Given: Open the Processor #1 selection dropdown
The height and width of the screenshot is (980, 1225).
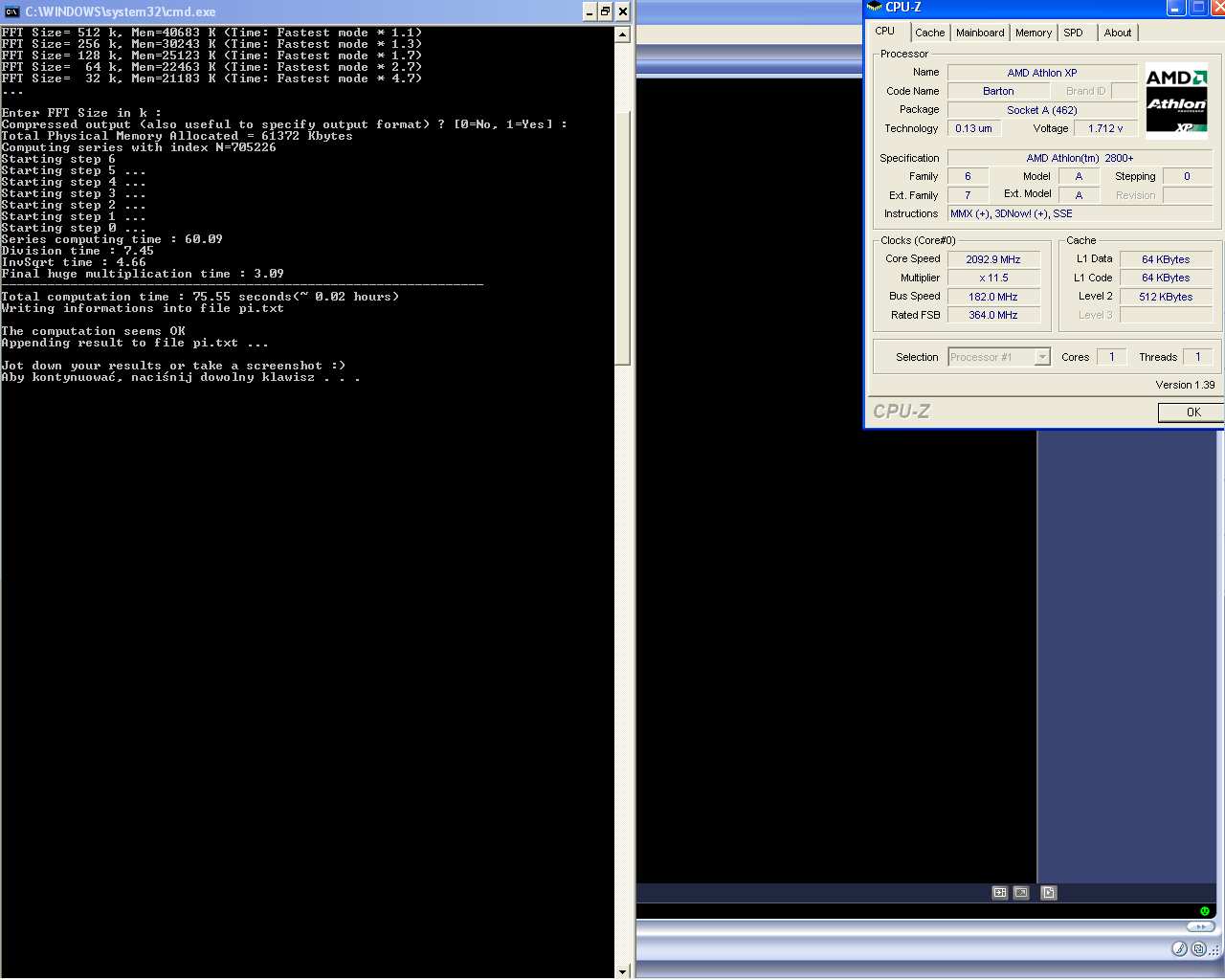Looking at the screenshot, I should pos(999,357).
